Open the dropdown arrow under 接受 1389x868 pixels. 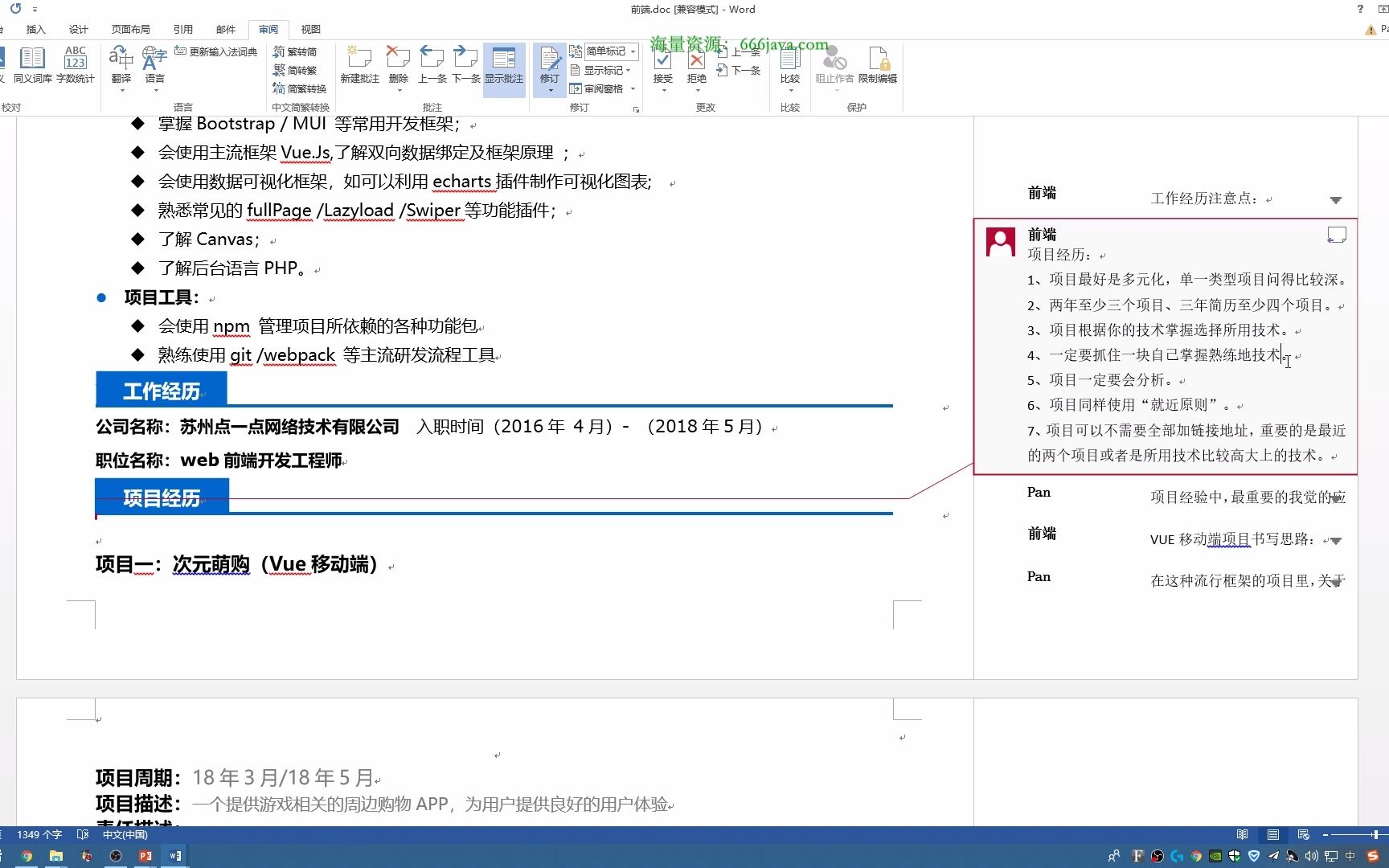(662, 89)
